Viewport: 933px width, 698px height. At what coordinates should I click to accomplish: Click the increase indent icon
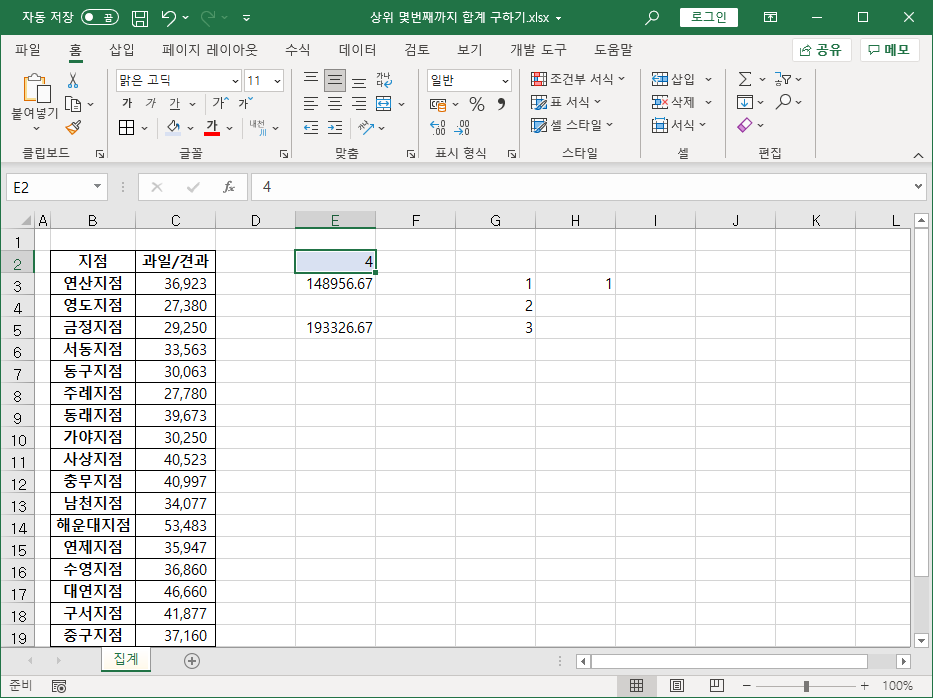pyautogui.click(x=335, y=127)
